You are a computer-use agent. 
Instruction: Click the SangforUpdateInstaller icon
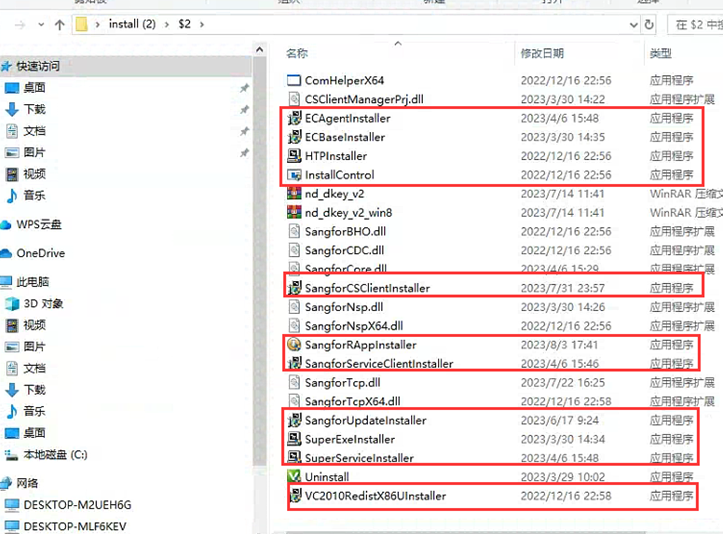[294, 420]
